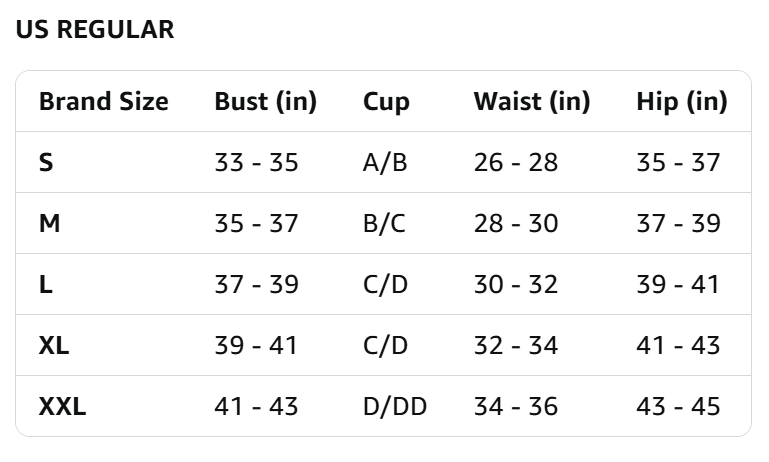Screen dimensions: 769x462
Task: Click the Waist (in) column header
Action: [x=532, y=102]
